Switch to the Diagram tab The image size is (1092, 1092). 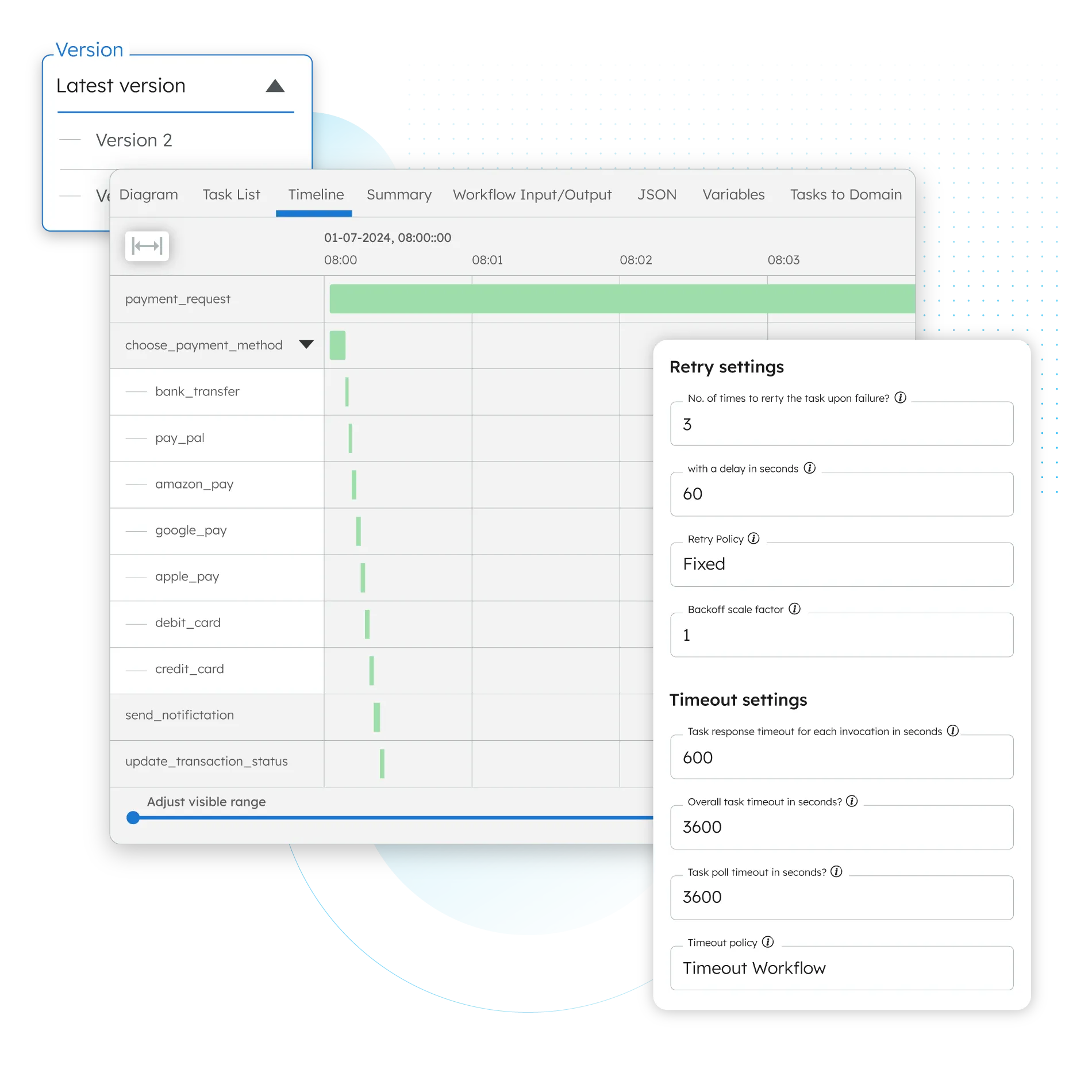[149, 195]
